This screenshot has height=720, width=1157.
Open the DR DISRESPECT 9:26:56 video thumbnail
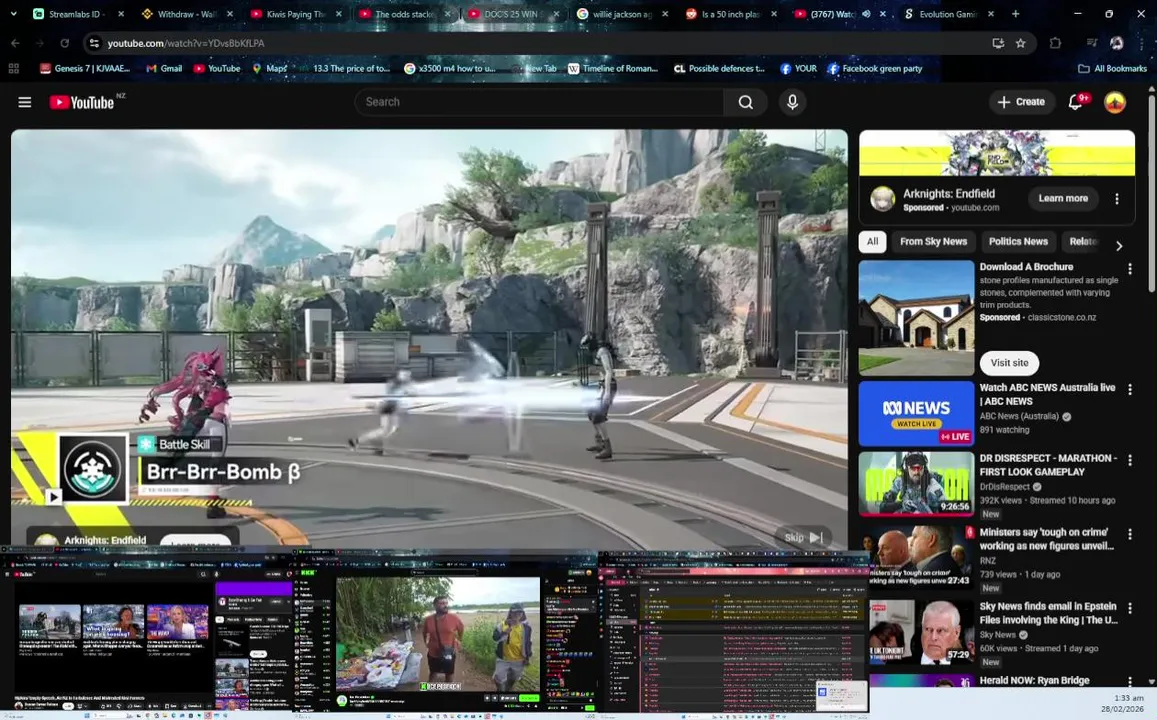coord(916,484)
